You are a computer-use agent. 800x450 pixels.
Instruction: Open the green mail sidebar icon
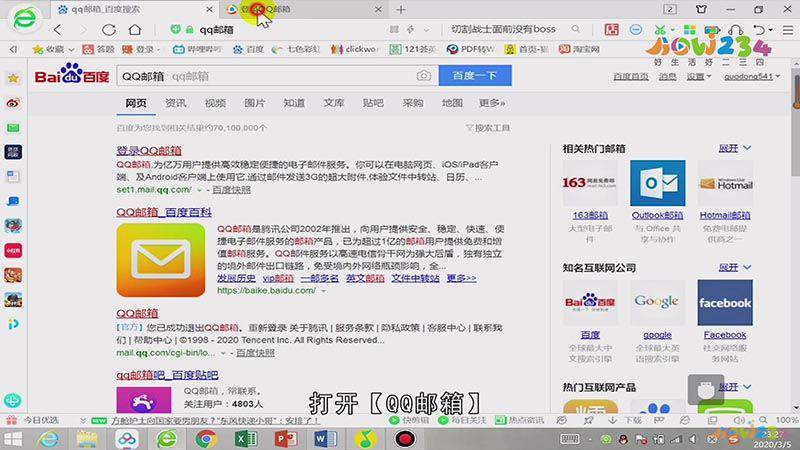pyautogui.click(x=13, y=128)
